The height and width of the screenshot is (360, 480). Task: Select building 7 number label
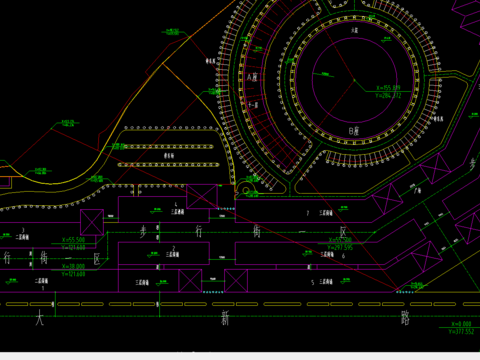(x=308, y=213)
